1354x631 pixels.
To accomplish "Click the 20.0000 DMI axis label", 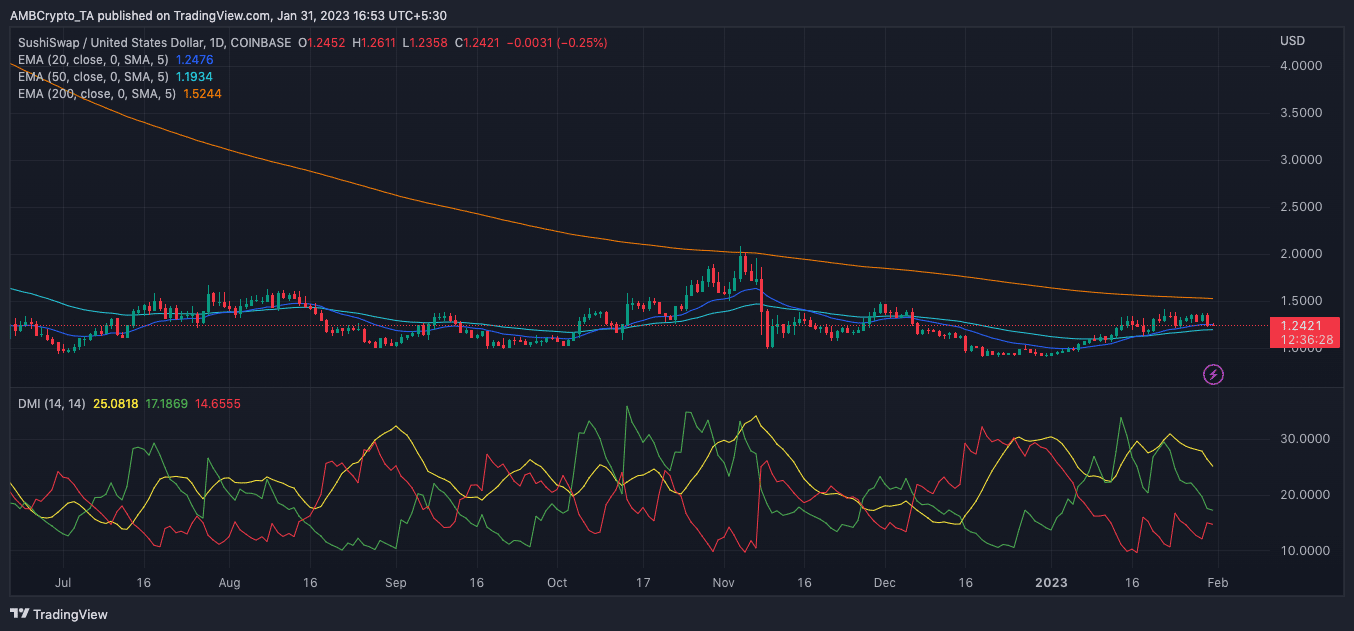I will coord(1305,495).
